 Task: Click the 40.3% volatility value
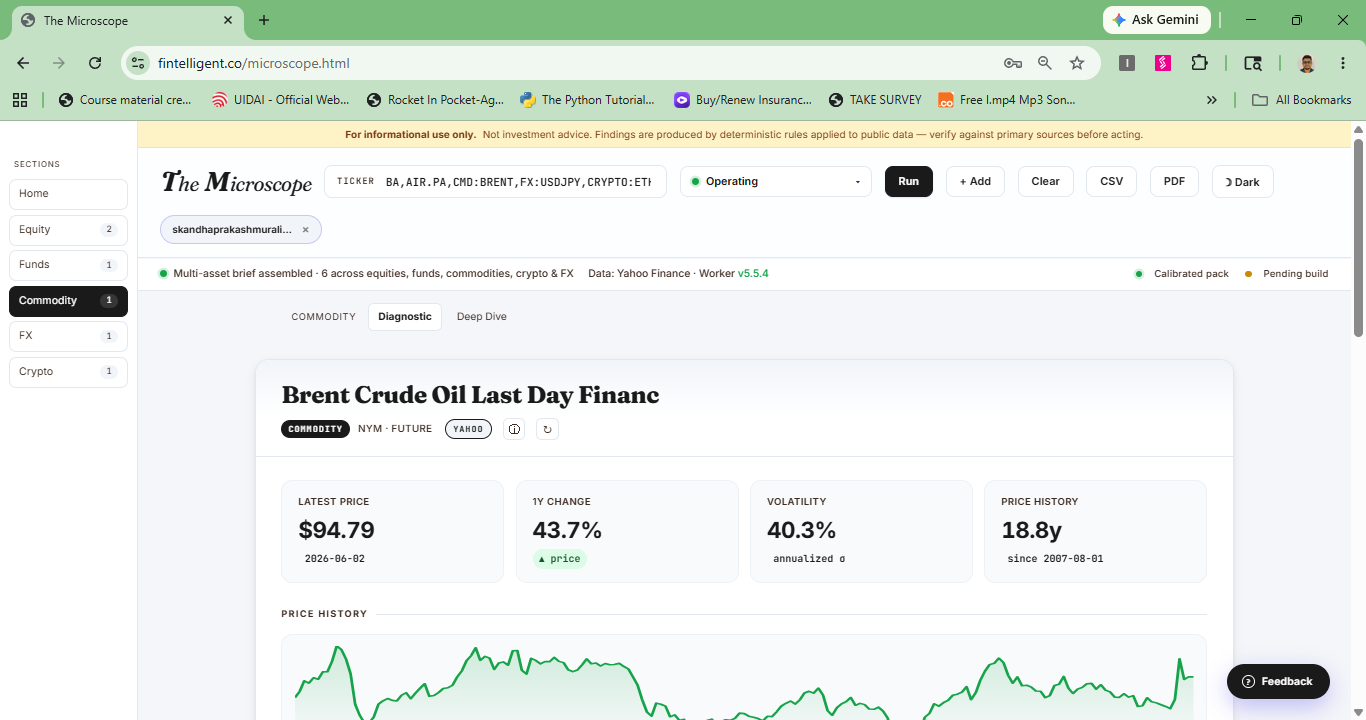pyautogui.click(x=801, y=530)
